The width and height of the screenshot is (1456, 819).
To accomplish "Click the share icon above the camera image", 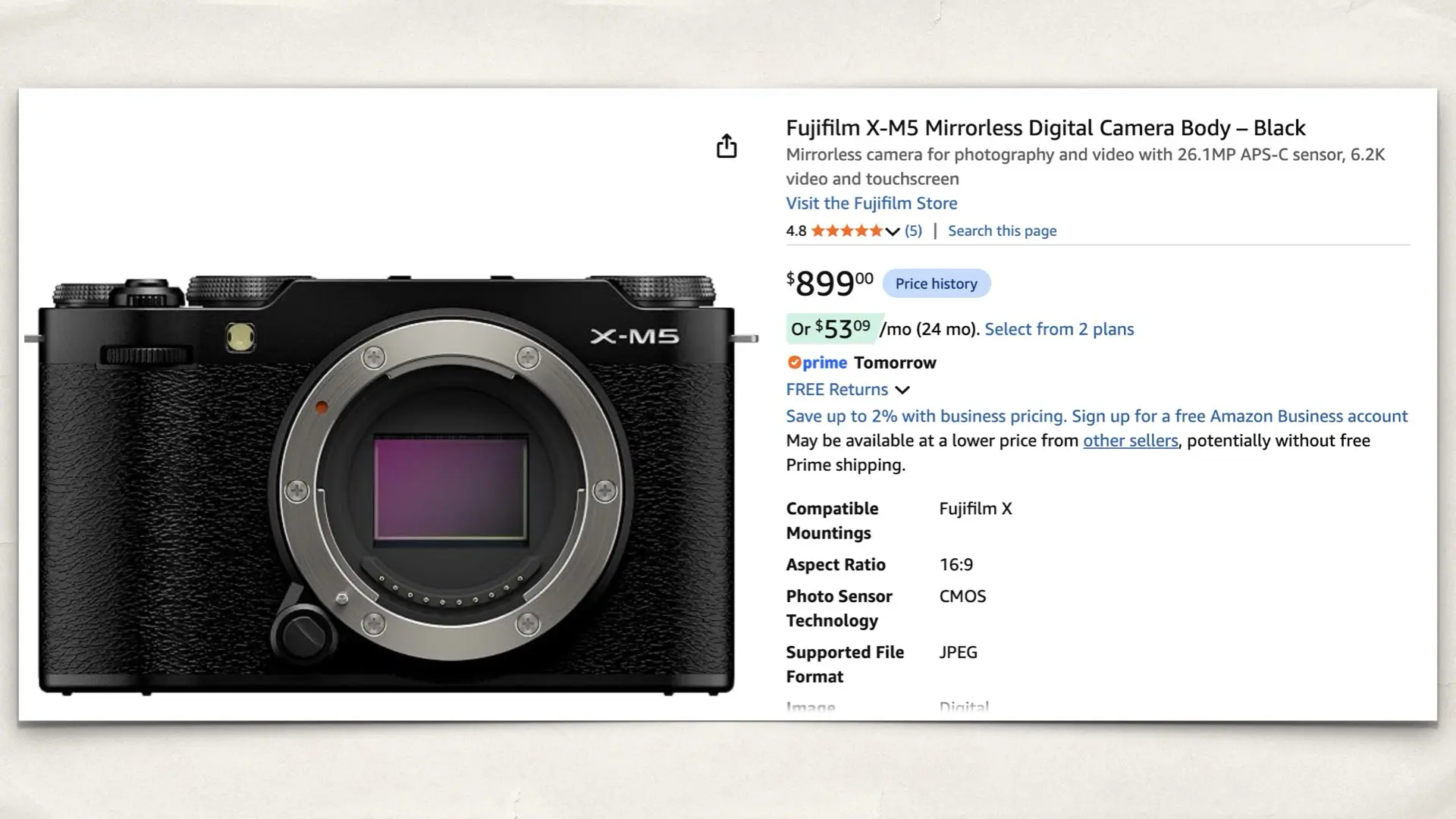I will tap(726, 146).
